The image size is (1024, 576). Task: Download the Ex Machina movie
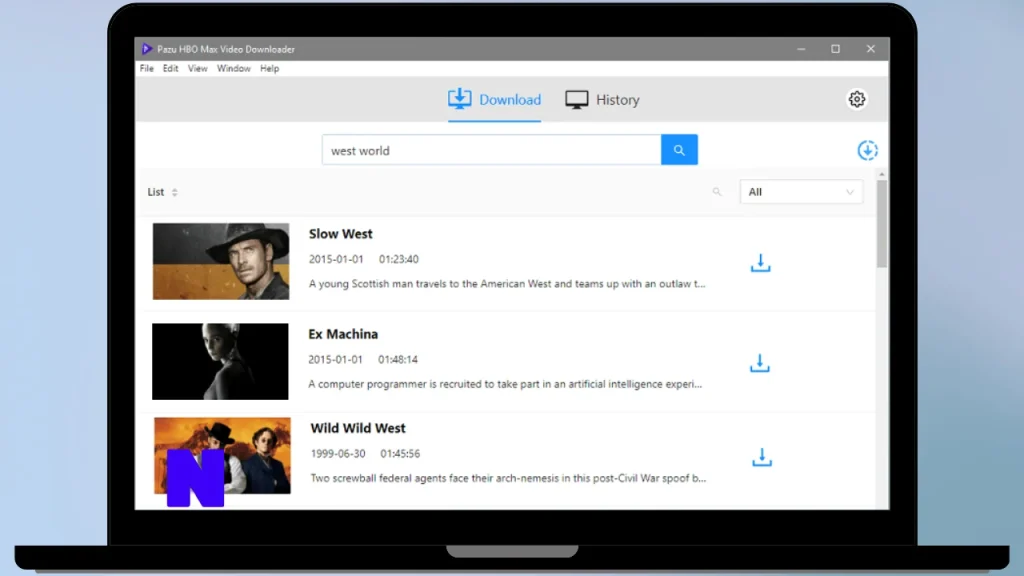tap(760, 363)
